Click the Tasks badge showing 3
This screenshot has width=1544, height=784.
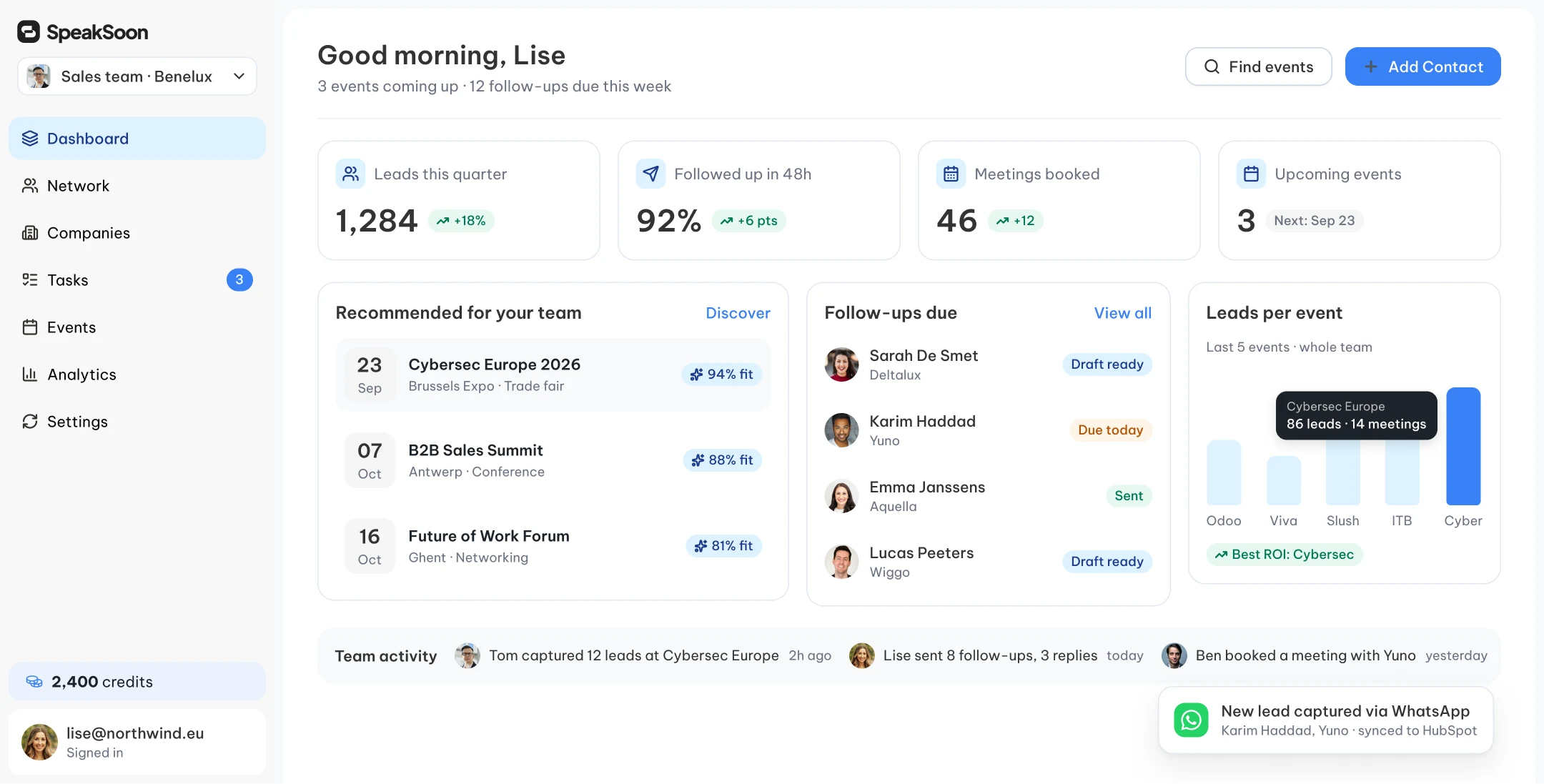coord(239,280)
